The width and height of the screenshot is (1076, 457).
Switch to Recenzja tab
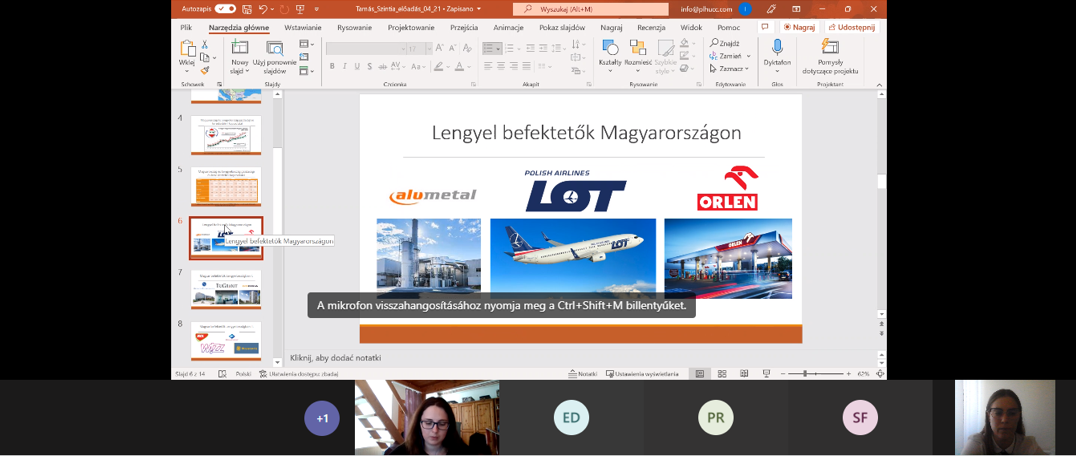pyautogui.click(x=651, y=27)
